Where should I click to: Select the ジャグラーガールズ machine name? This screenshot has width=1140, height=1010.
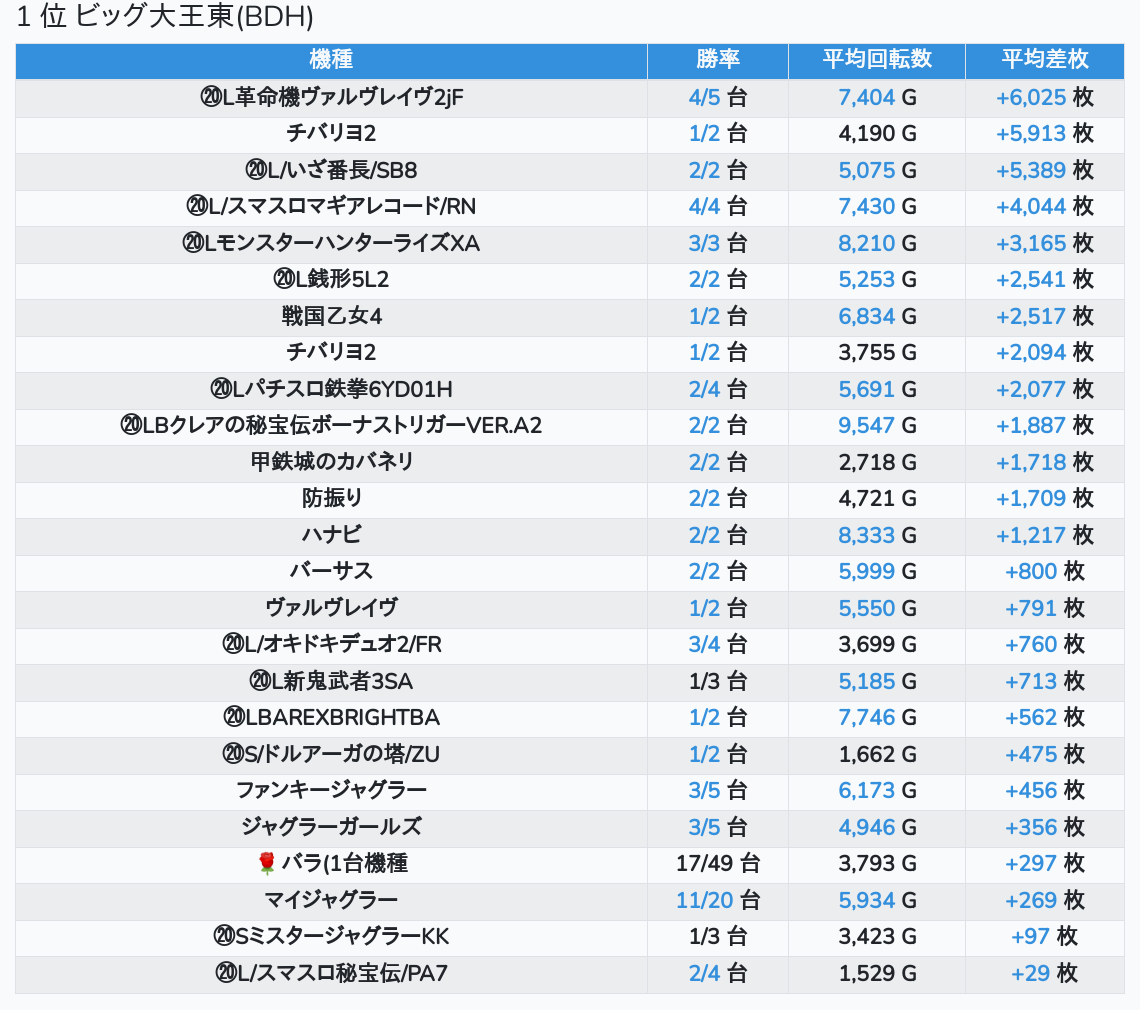(x=331, y=827)
